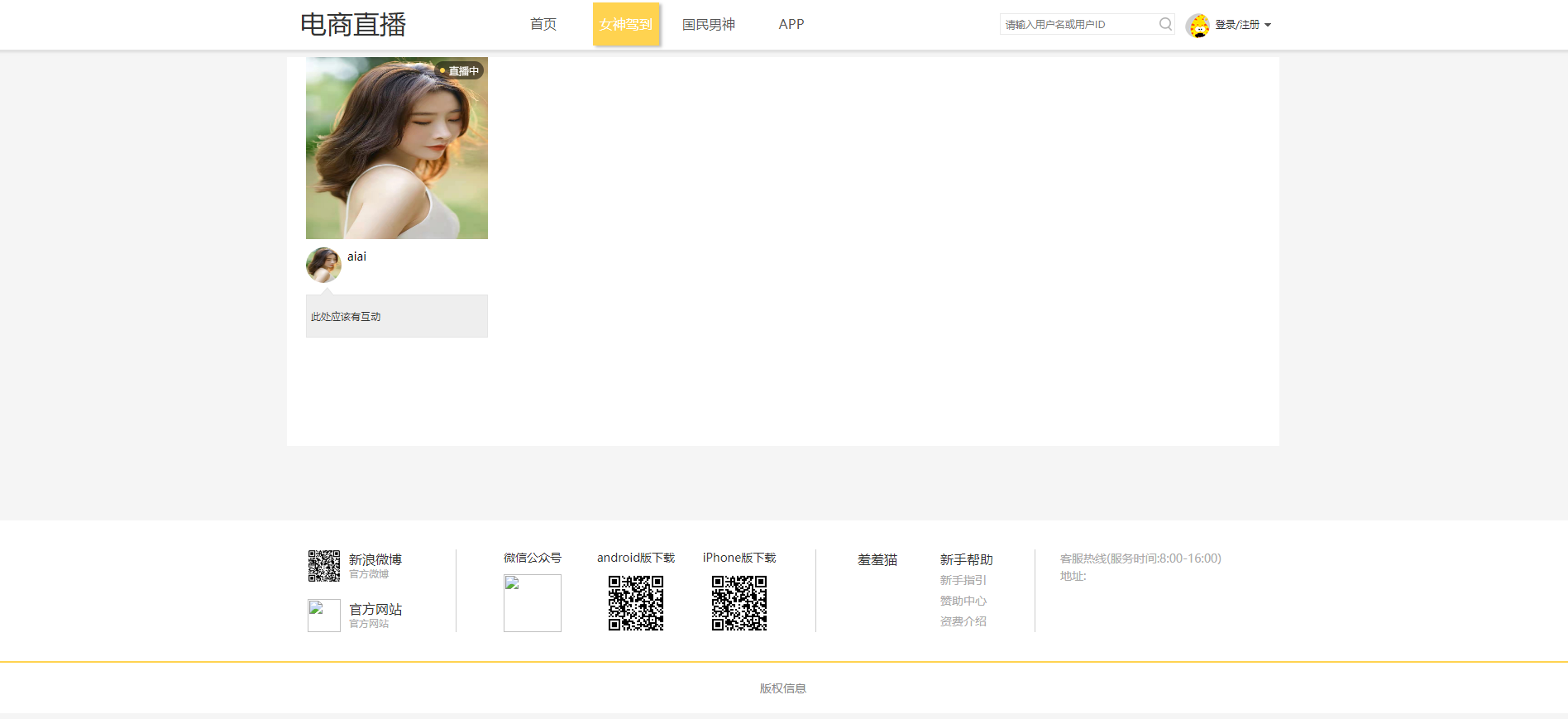The width and height of the screenshot is (1568, 719).
Task: Click the WeChat public account image
Action: (533, 603)
